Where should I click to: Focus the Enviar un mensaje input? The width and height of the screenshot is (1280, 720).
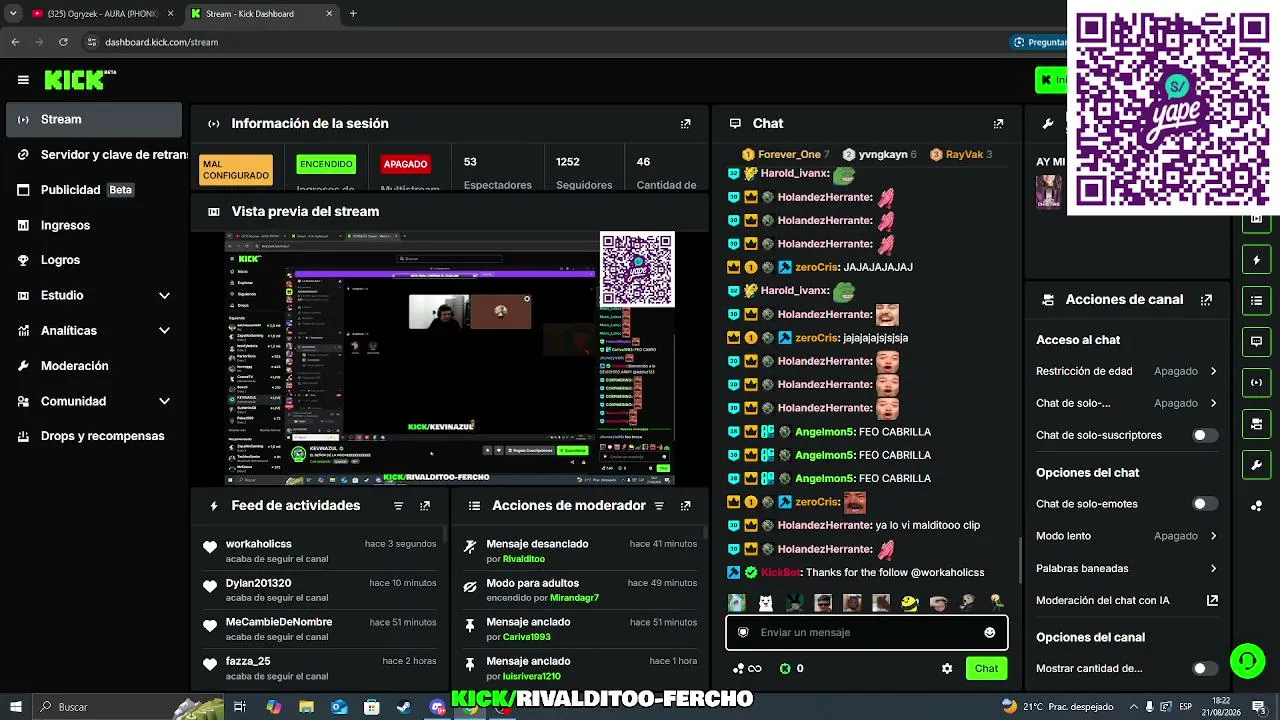[866, 632]
